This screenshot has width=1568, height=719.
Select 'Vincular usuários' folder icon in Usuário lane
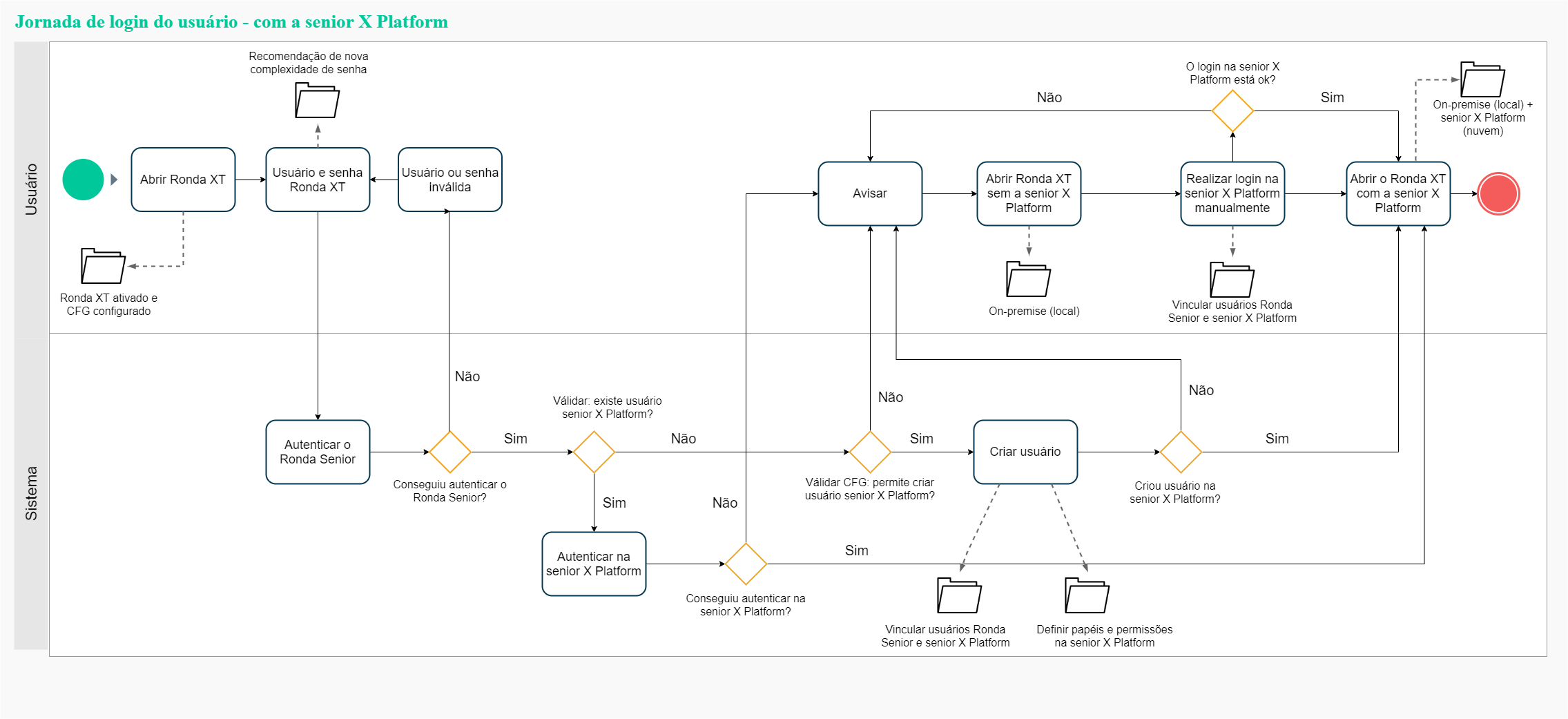click(x=1232, y=280)
